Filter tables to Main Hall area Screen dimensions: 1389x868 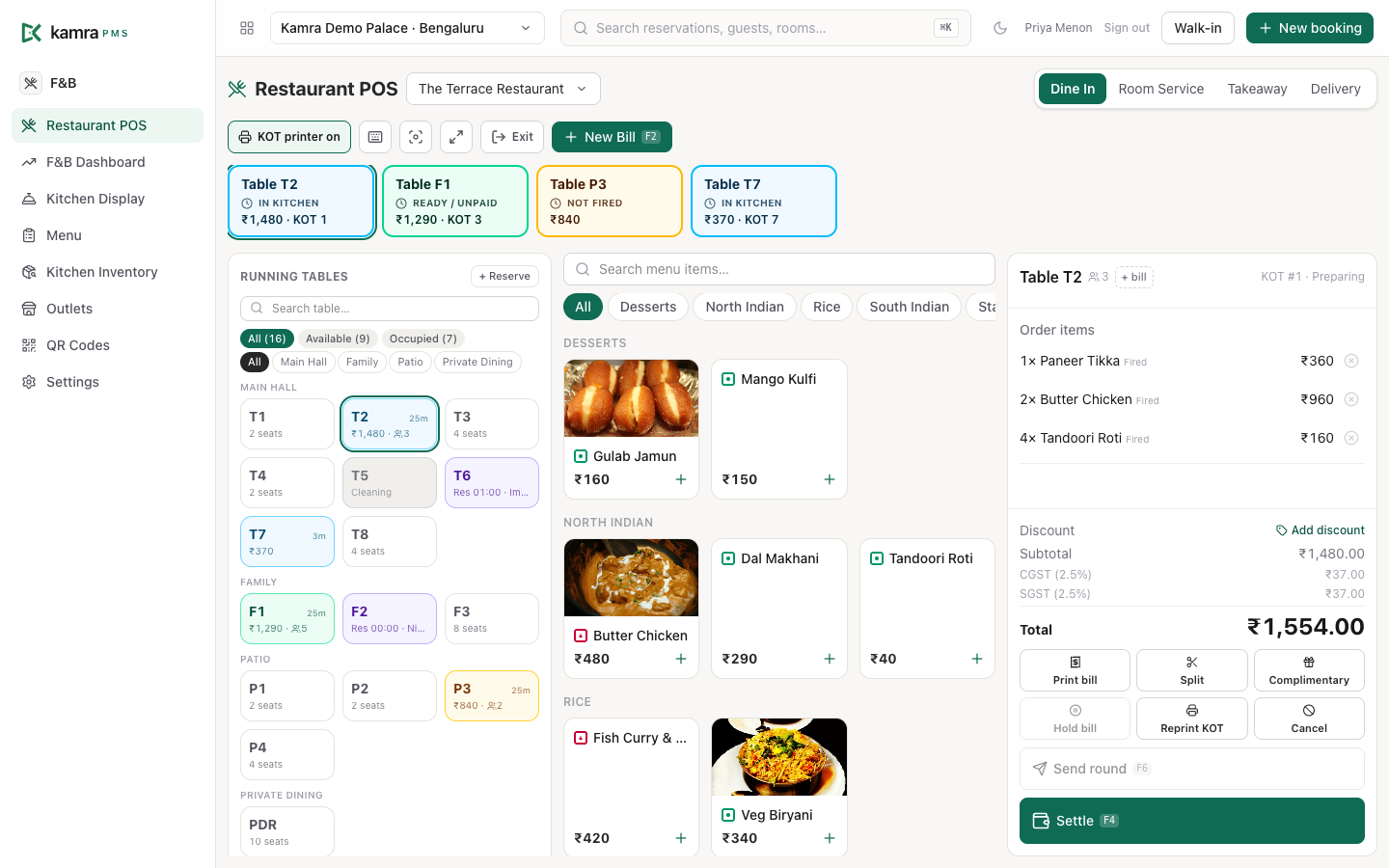[304, 362]
